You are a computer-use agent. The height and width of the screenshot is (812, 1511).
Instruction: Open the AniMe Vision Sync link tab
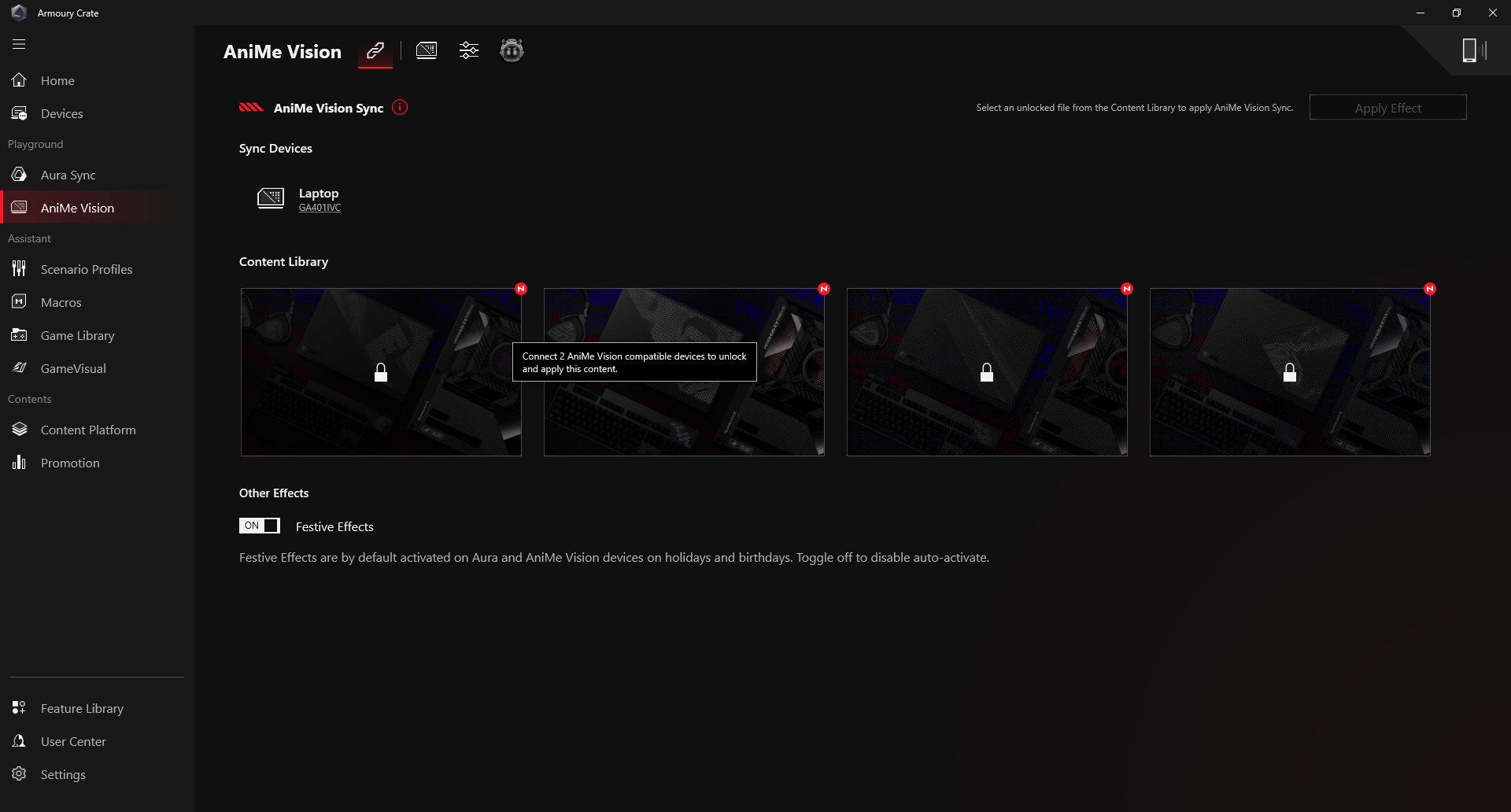(375, 51)
